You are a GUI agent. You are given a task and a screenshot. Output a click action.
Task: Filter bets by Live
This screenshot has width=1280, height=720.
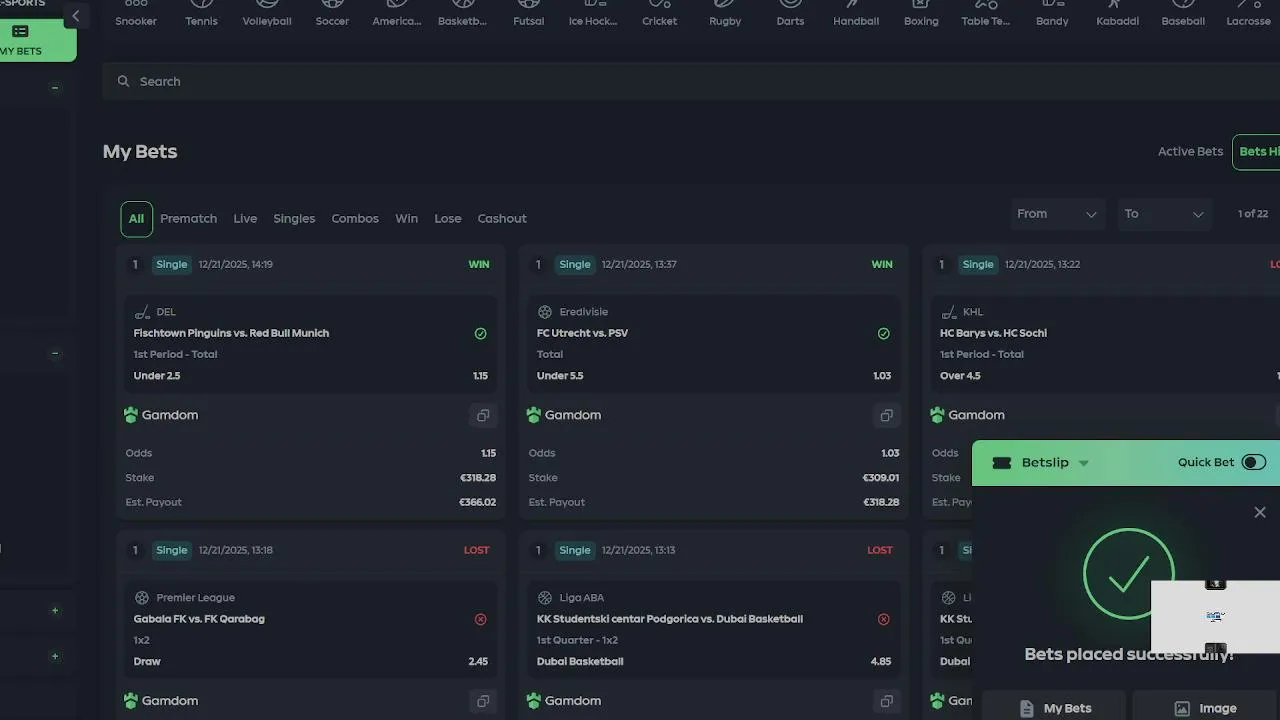(245, 219)
